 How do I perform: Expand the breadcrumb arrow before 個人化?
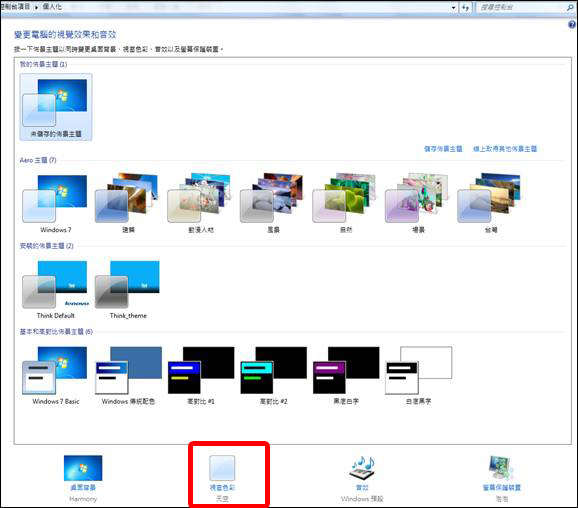click(x=36, y=7)
